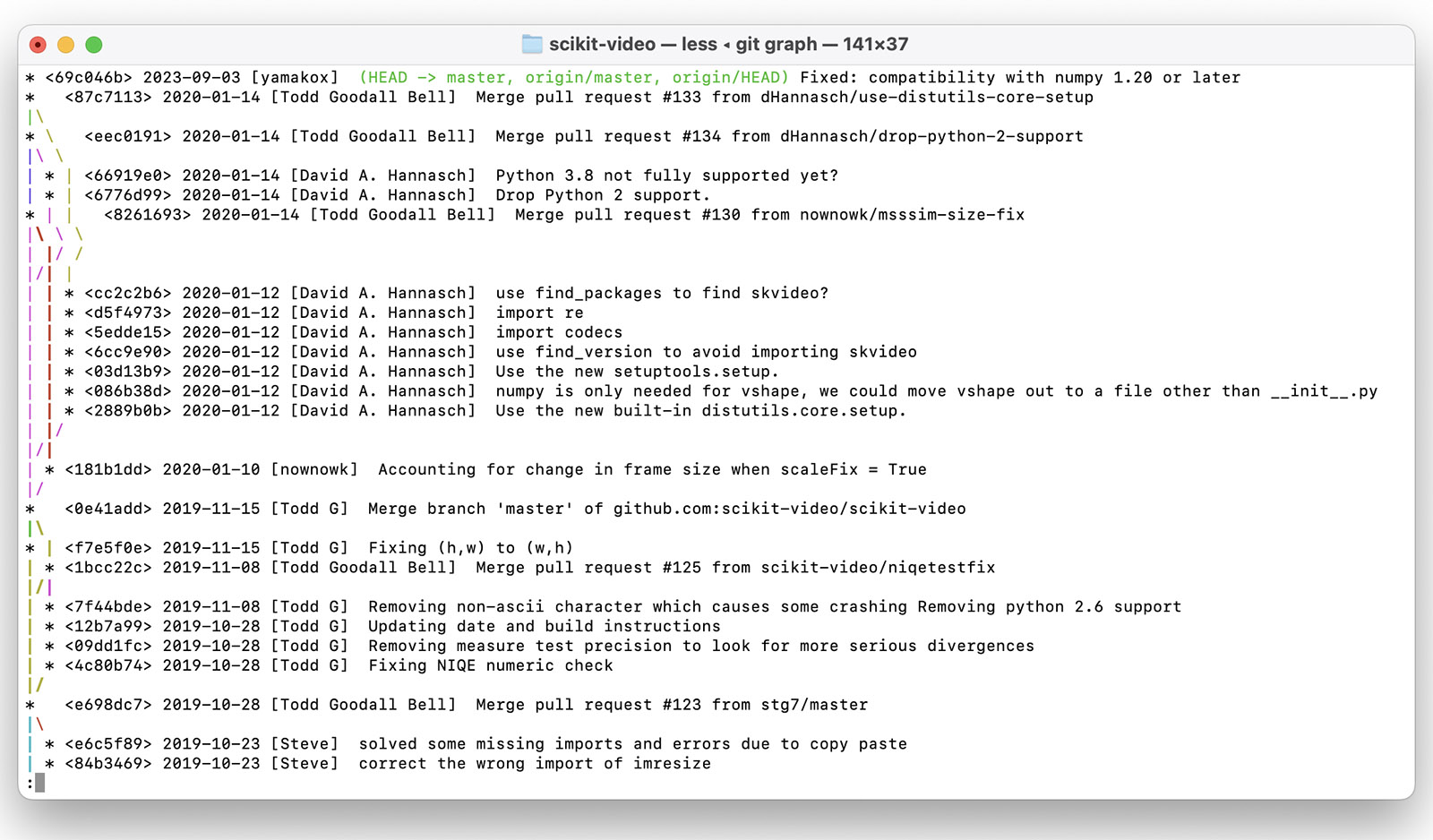Viewport: 1433px width, 840px height.
Task: Minimize the window using the yellow button
Action: pos(65,45)
